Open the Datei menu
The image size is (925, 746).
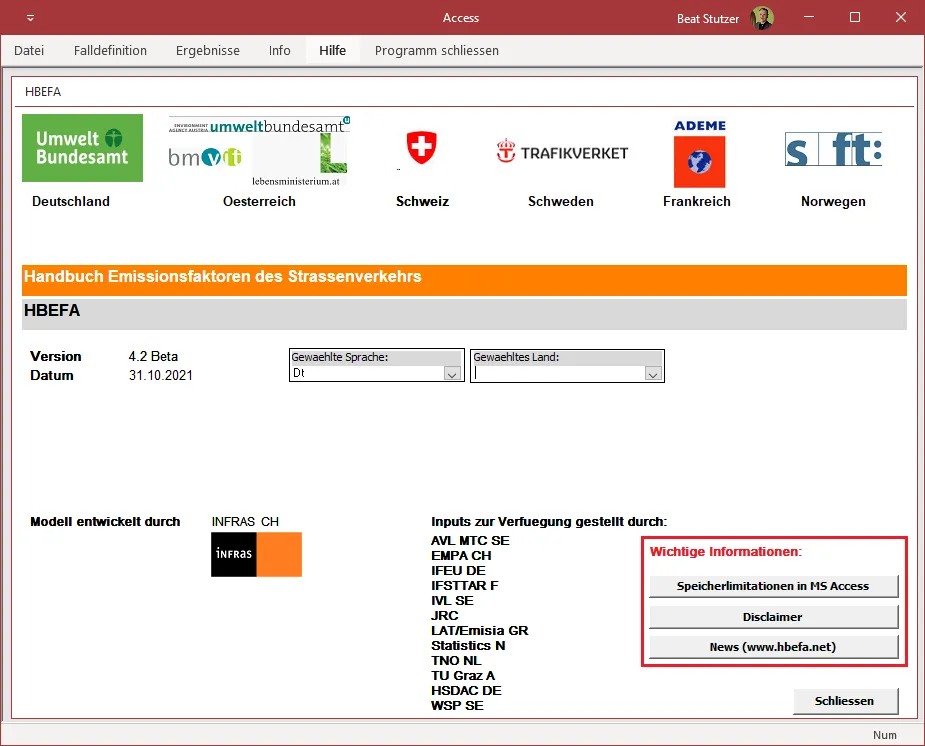pyautogui.click(x=29, y=51)
